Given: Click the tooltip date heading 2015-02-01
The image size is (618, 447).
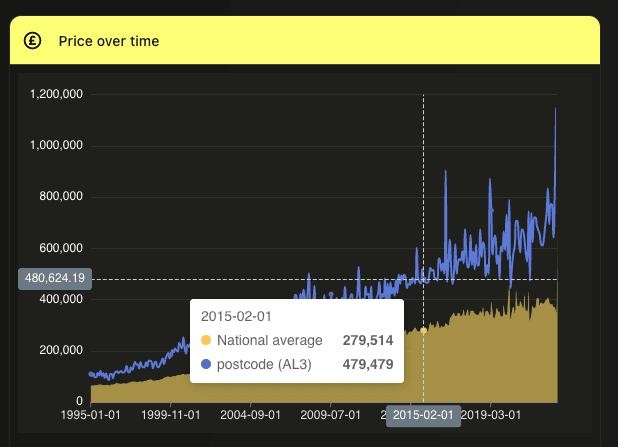Looking at the screenshot, I should tap(239, 317).
